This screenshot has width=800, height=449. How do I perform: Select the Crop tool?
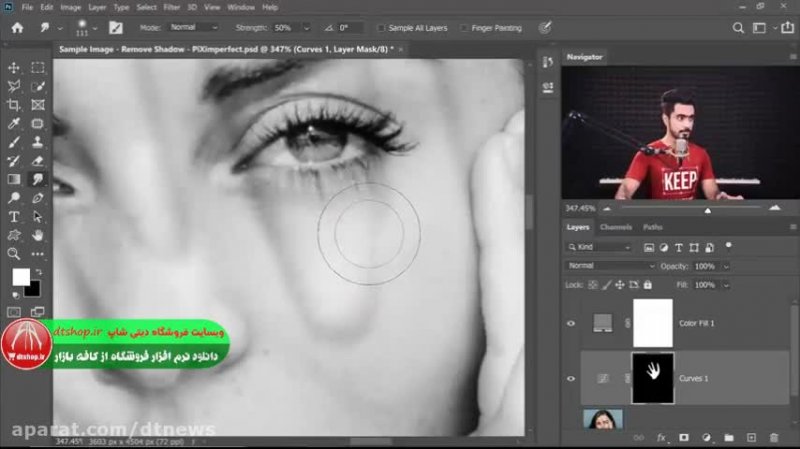(14, 105)
